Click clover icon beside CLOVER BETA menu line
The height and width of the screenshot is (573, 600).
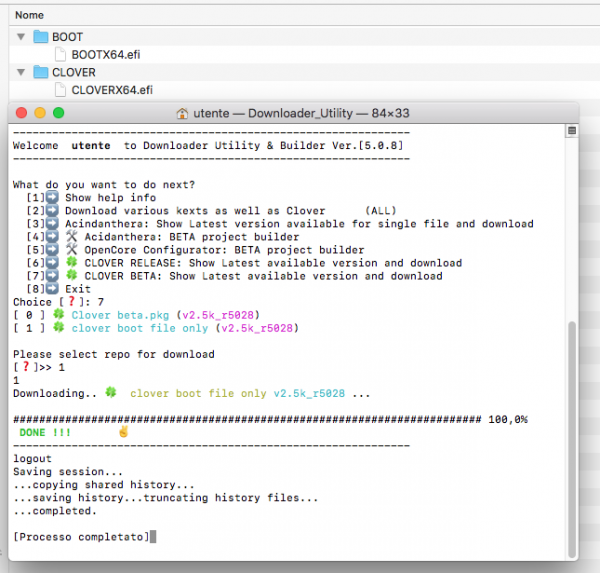(x=72, y=275)
